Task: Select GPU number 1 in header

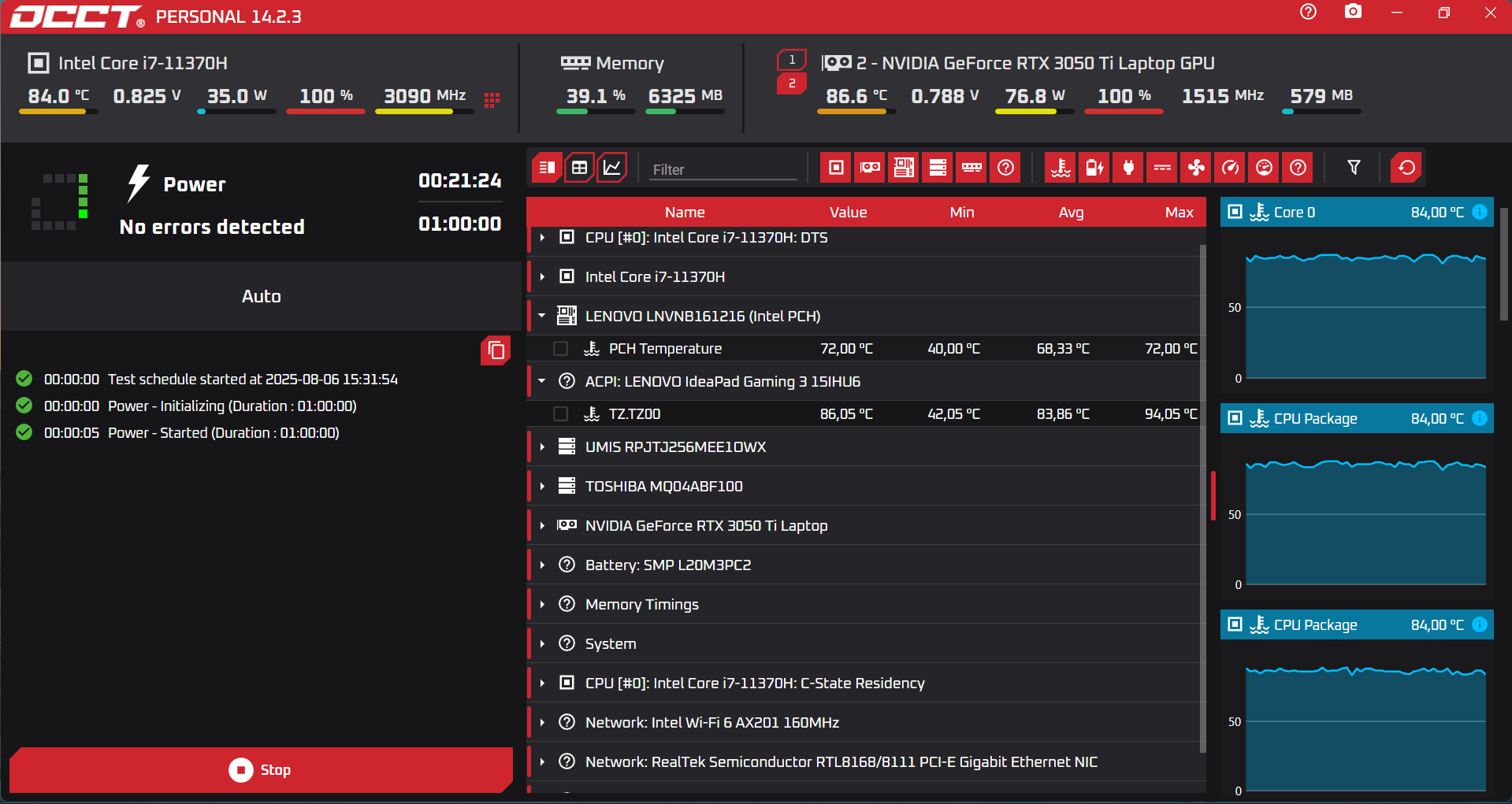Action: click(792, 60)
